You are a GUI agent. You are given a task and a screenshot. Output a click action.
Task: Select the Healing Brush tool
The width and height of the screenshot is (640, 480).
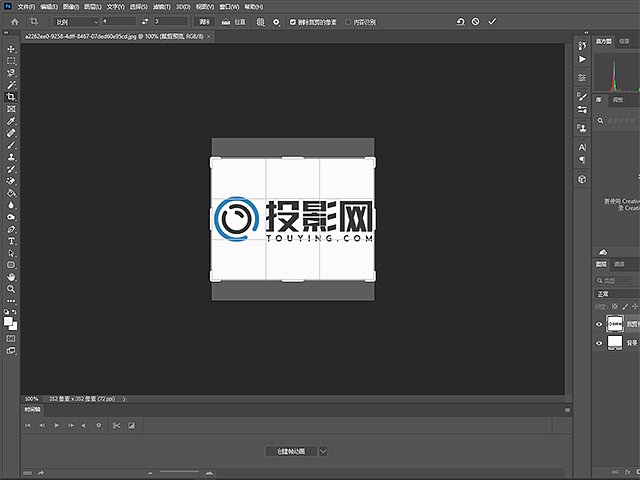pos(11,133)
